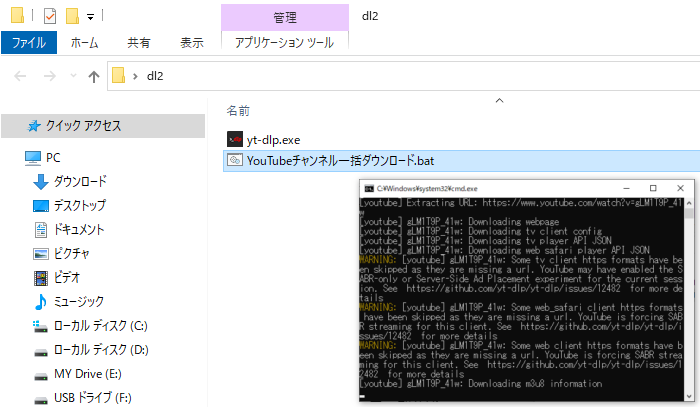Open the recent locations dropdown arrow
Screen dimensions: 700x407
click(x=74, y=76)
